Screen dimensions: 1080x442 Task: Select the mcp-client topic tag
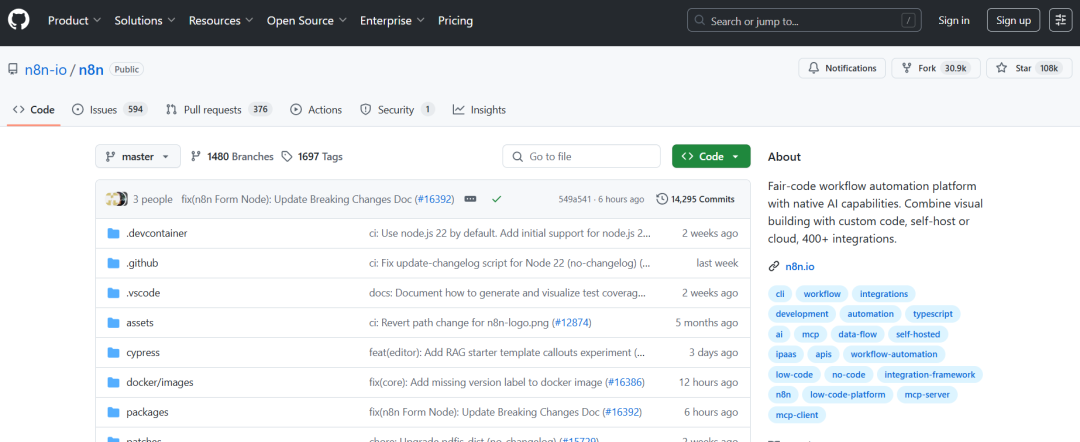point(797,415)
